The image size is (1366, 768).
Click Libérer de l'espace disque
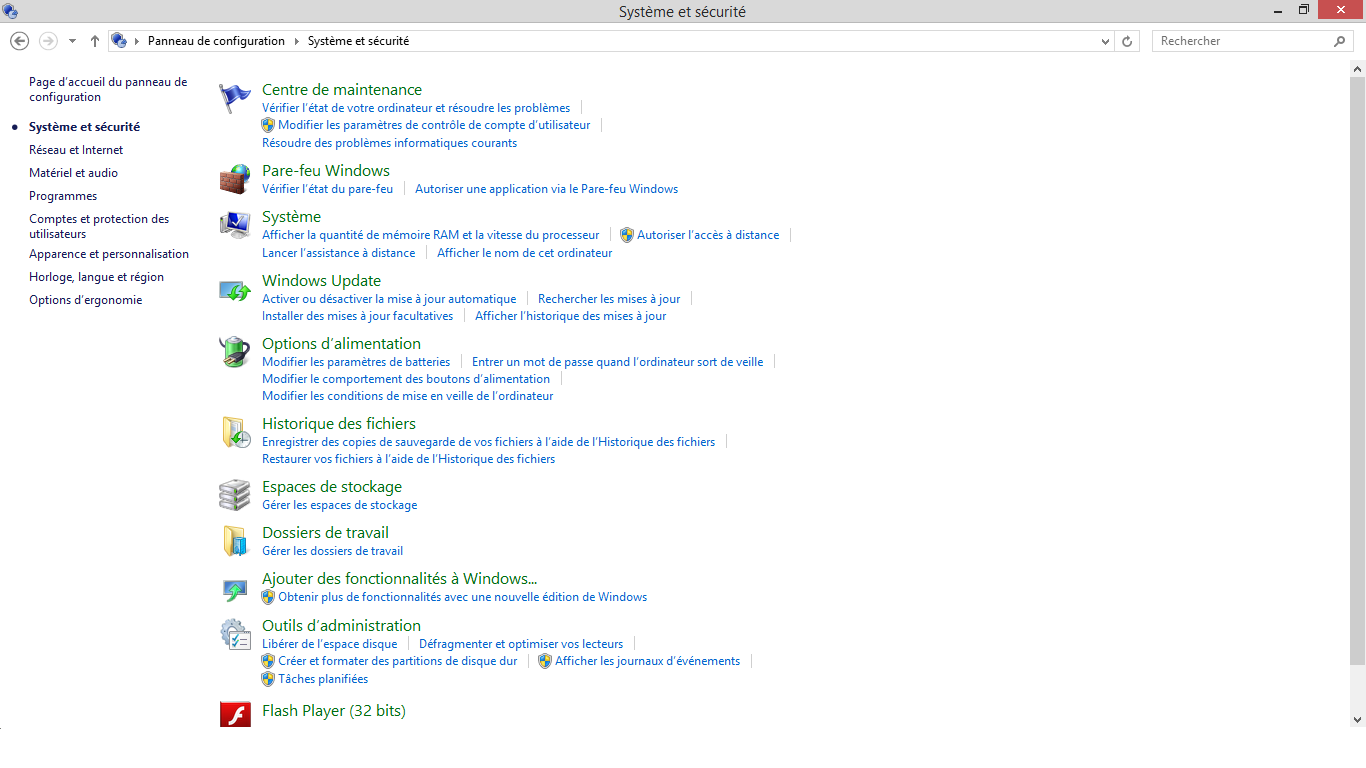[x=329, y=644]
